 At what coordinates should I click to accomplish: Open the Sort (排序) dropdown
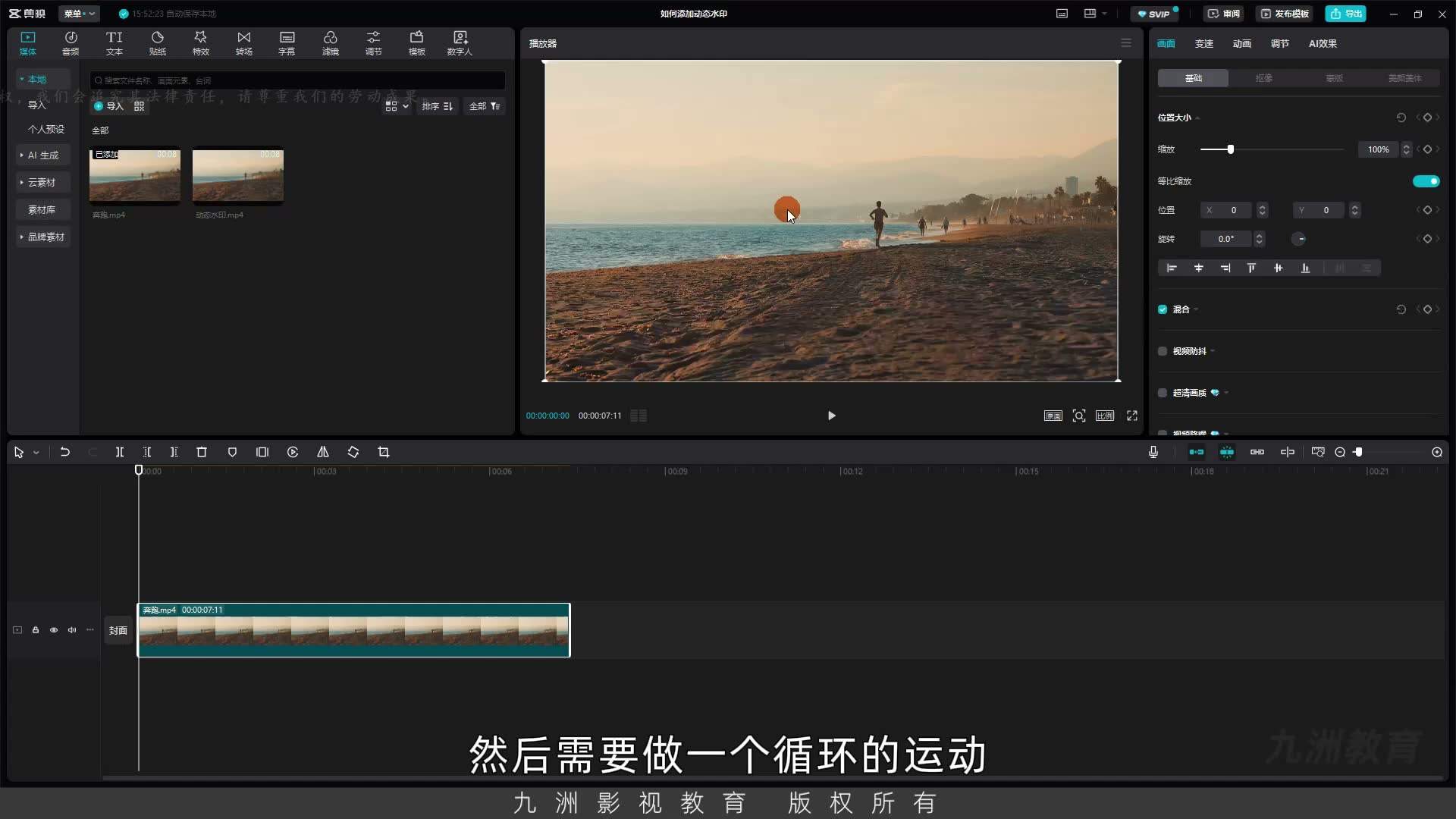[438, 106]
